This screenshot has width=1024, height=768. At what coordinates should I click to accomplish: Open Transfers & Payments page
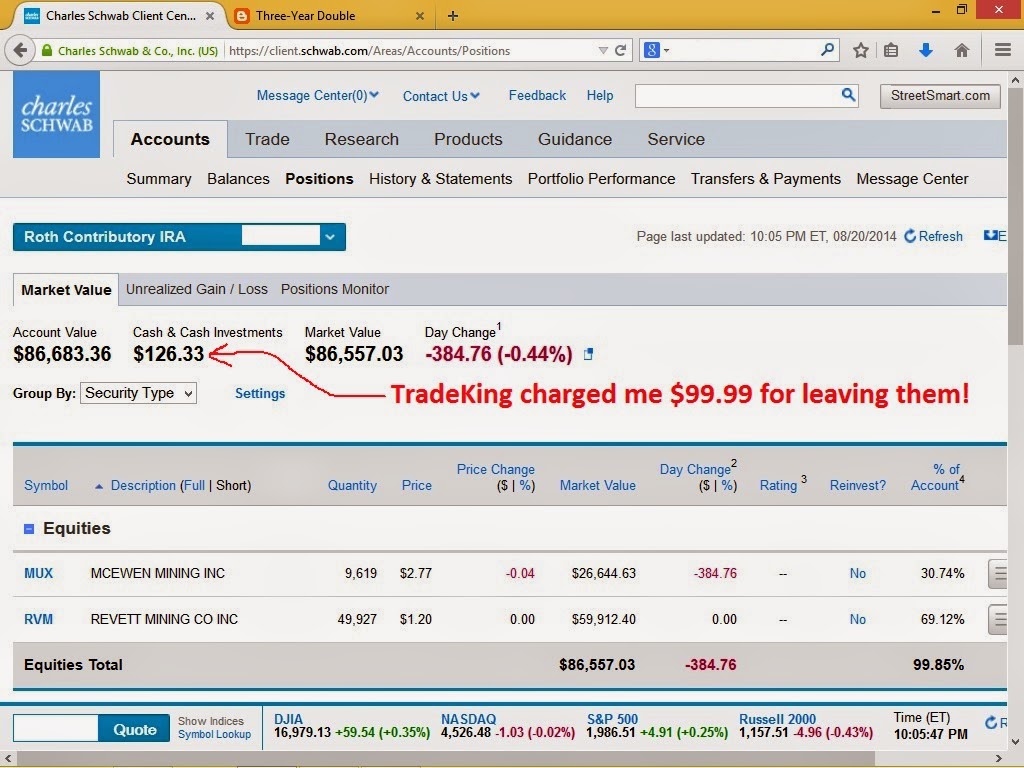(765, 179)
